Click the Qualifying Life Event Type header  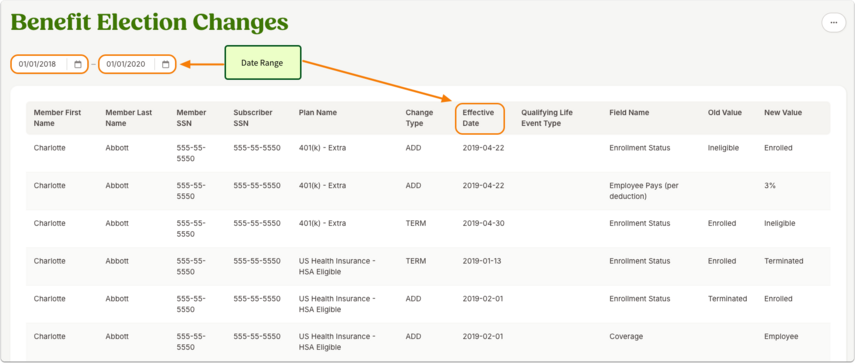point(547,118)
